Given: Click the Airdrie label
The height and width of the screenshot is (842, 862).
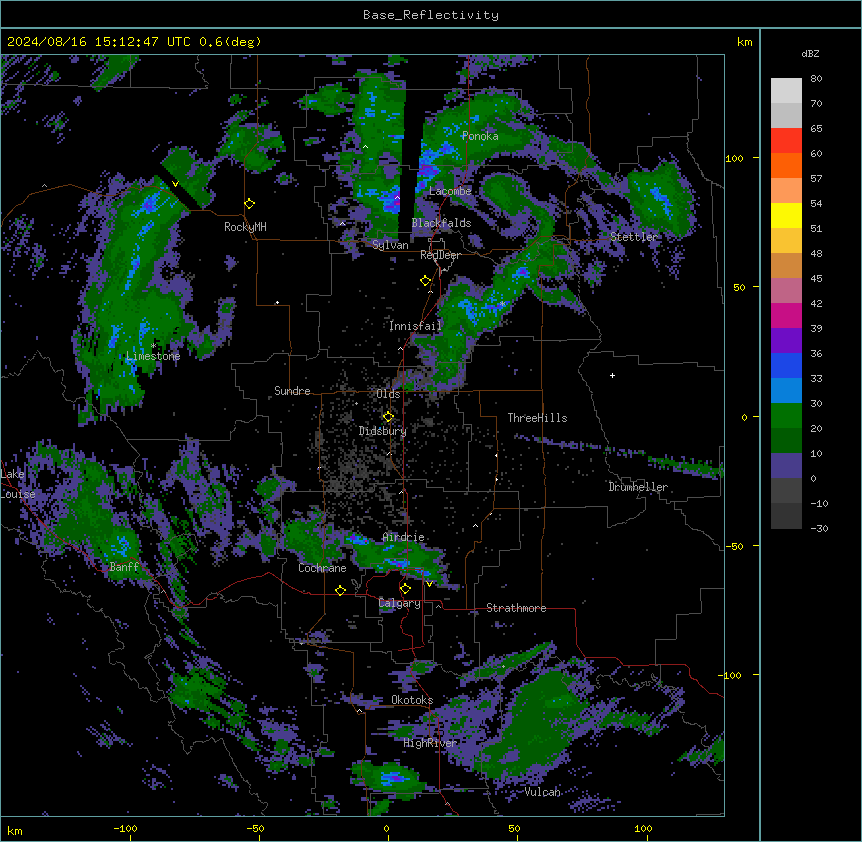Looking at the screenshot, I should pyautogui.click(x=404, y=537).
